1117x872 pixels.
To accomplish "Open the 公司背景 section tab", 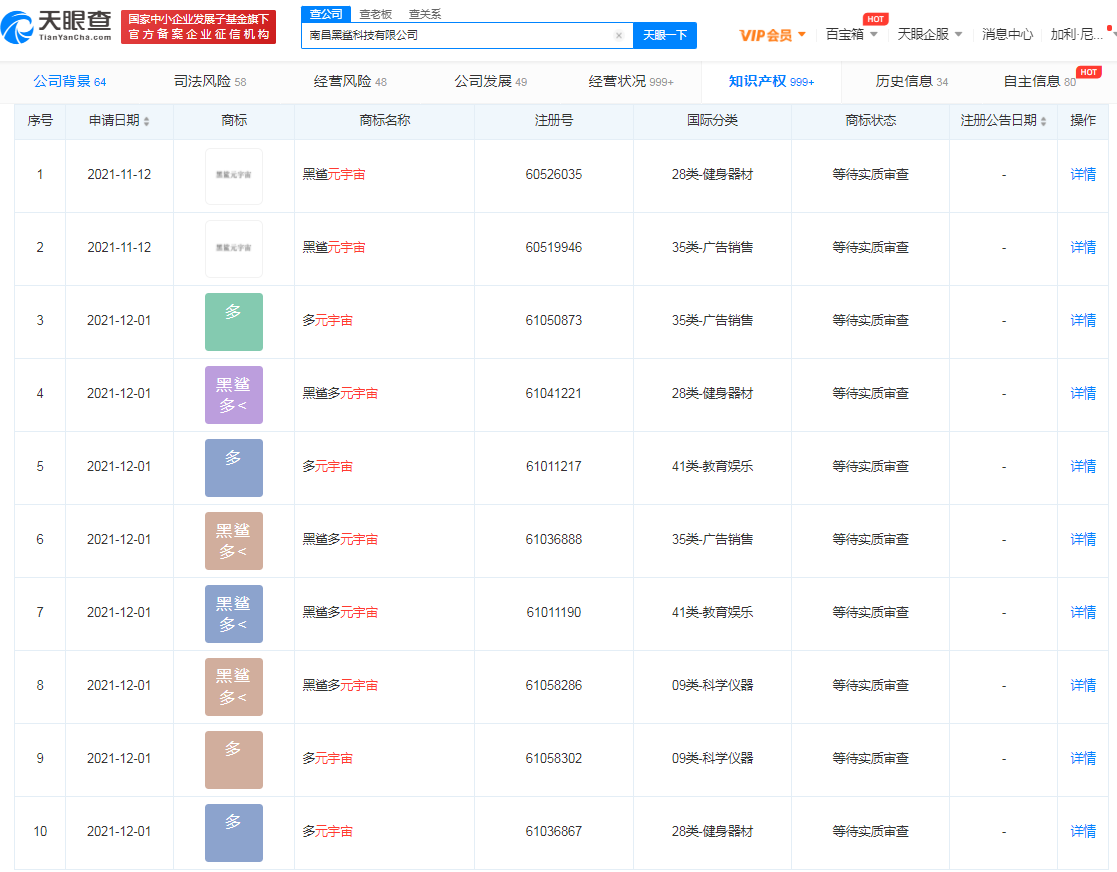I will click(x=70, y=82).
